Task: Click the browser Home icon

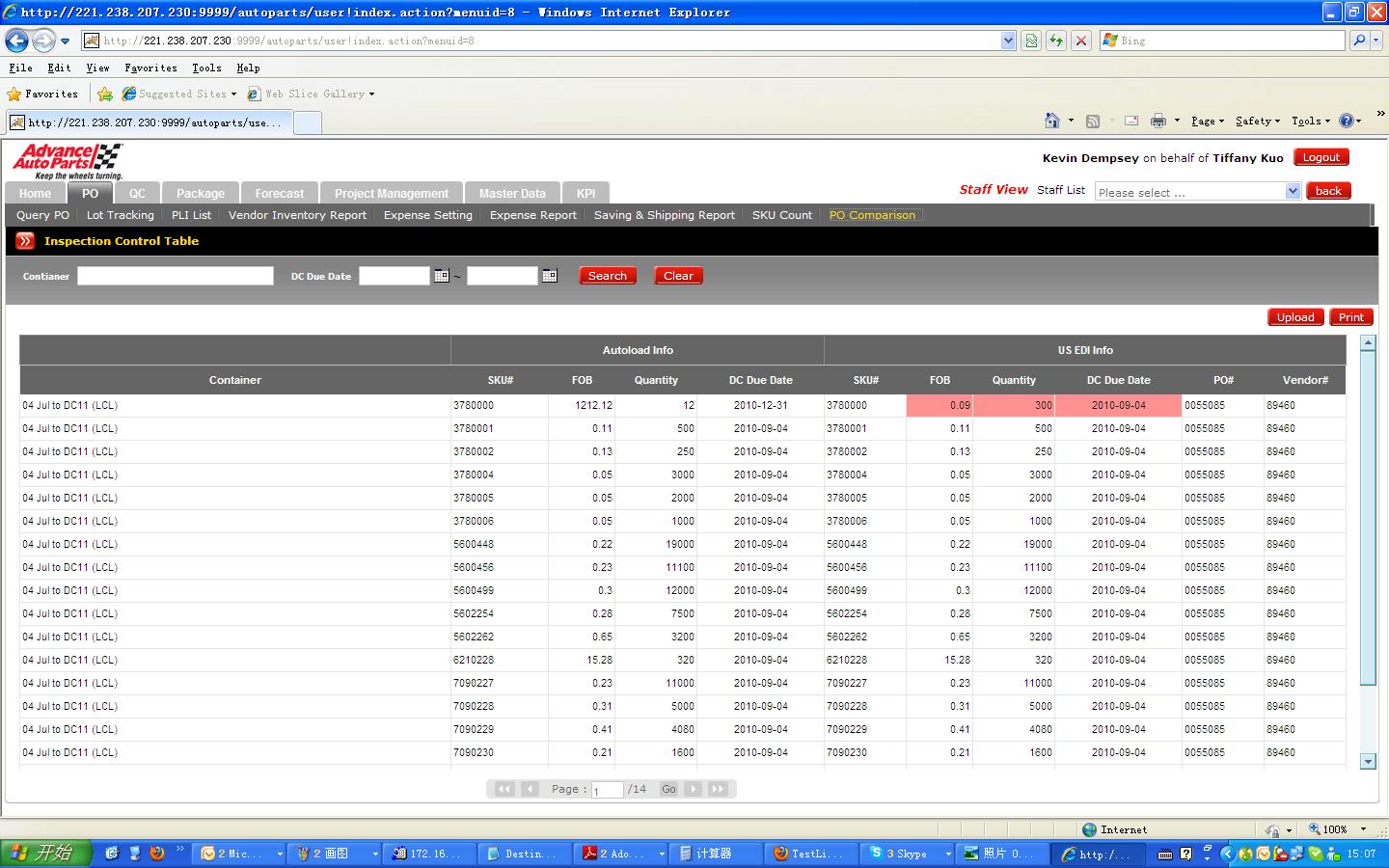Action: tap(1052, 121)
